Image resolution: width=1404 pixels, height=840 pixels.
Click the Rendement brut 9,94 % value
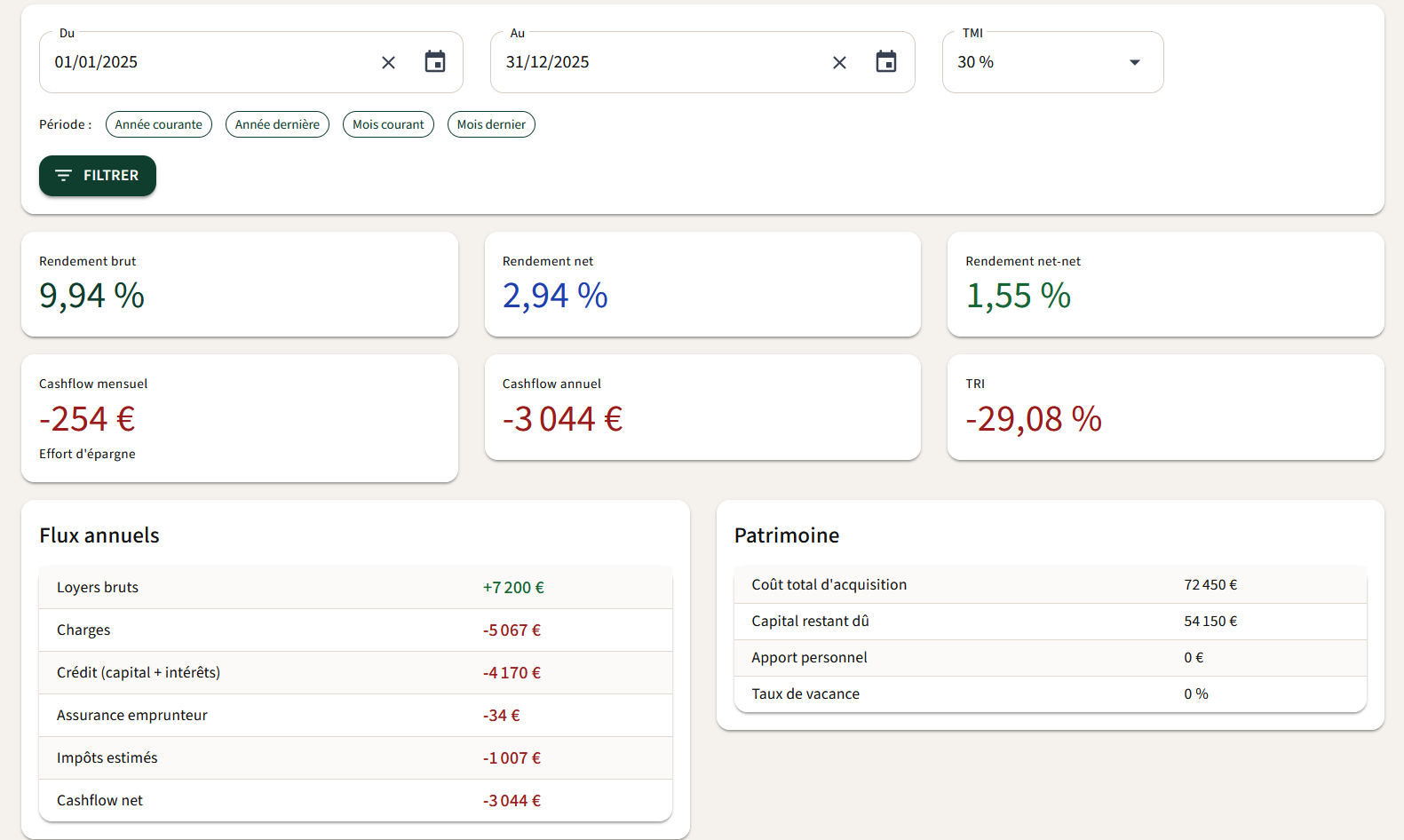92,296
